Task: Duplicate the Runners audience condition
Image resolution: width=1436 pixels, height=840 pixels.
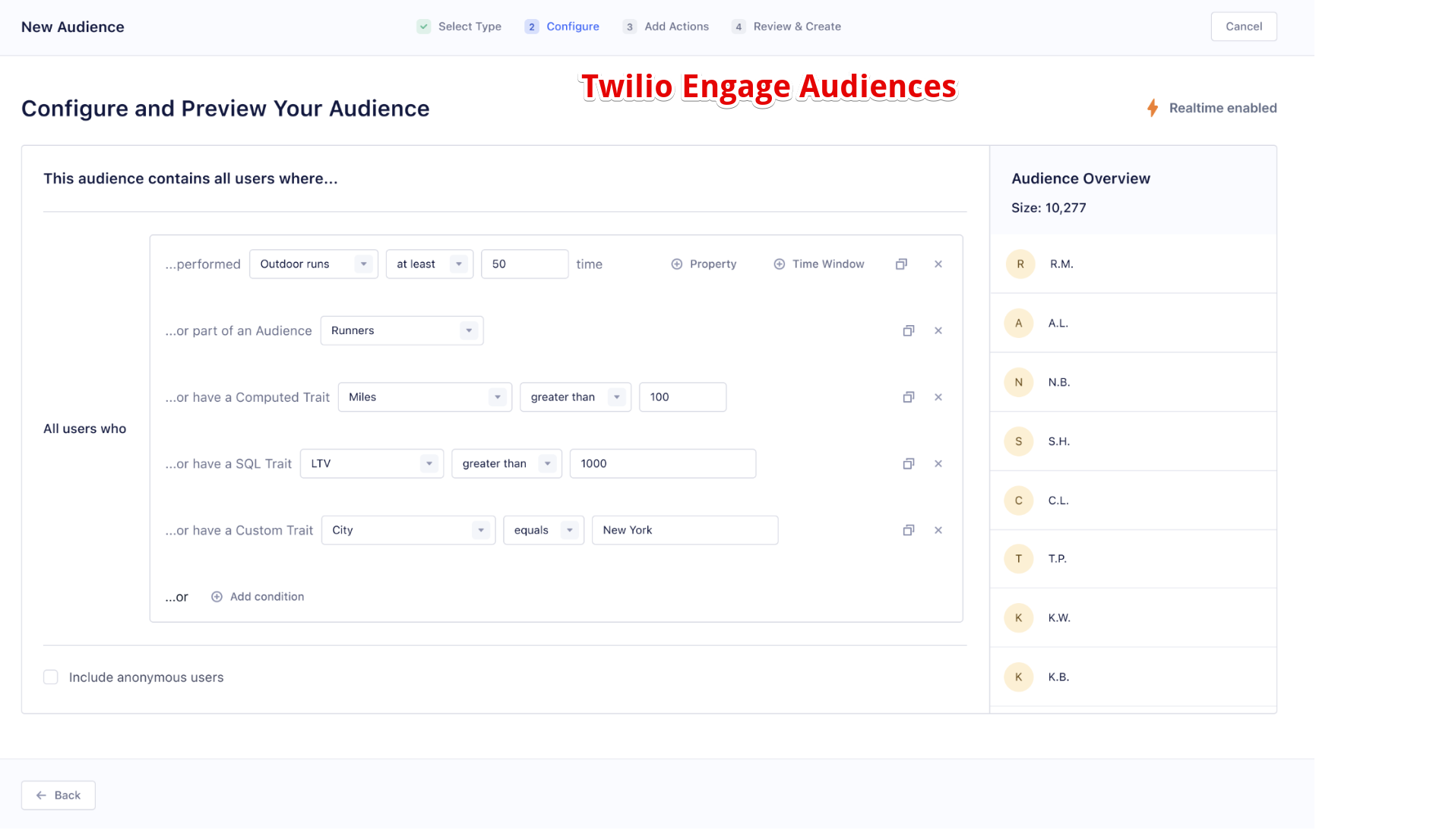Action: [909, 330]
